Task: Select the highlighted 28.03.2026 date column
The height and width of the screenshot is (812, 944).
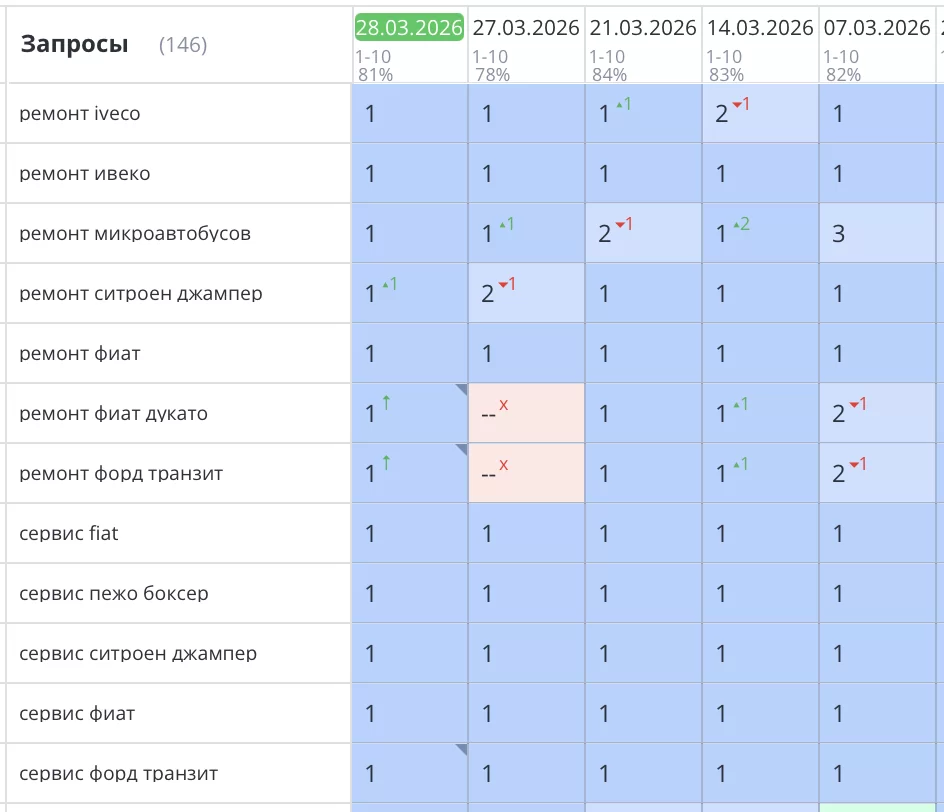Action: tap(409, 27)
